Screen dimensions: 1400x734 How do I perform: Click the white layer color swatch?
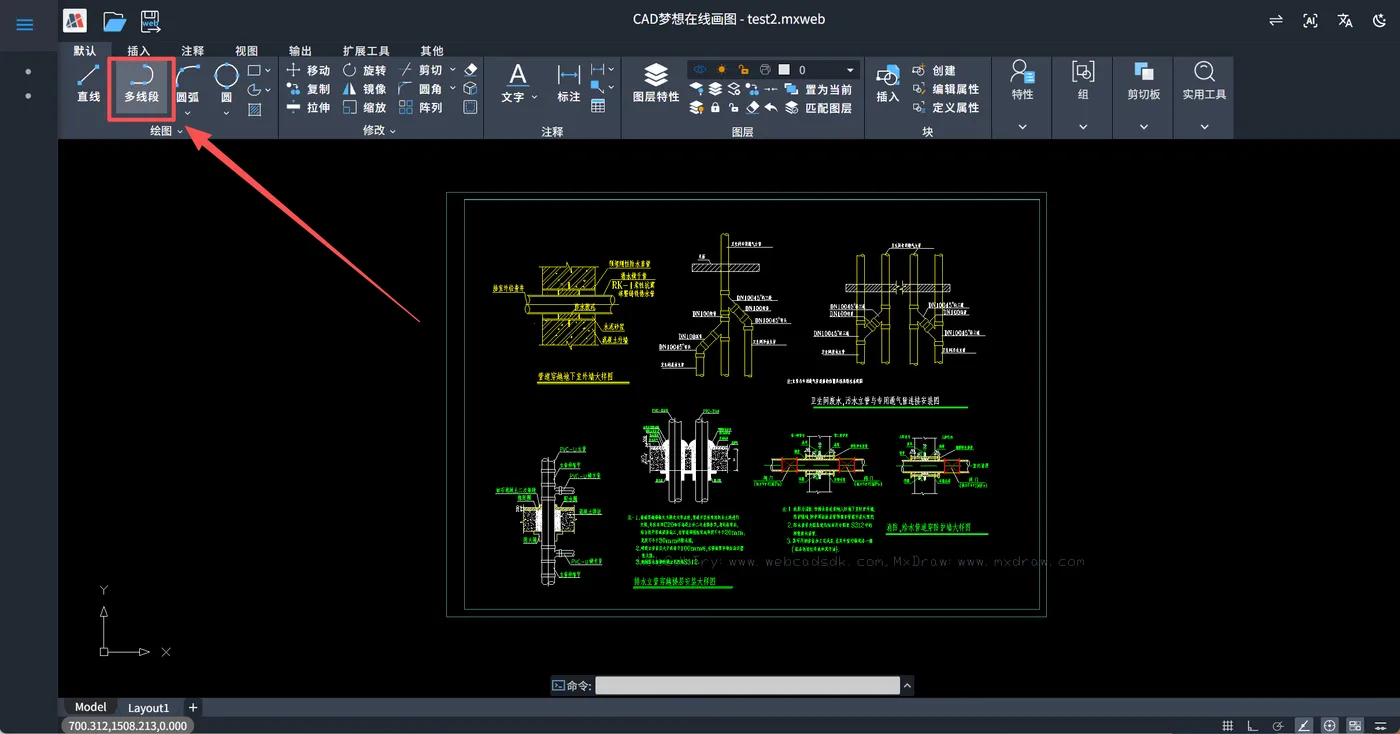(x=785, y=70)
